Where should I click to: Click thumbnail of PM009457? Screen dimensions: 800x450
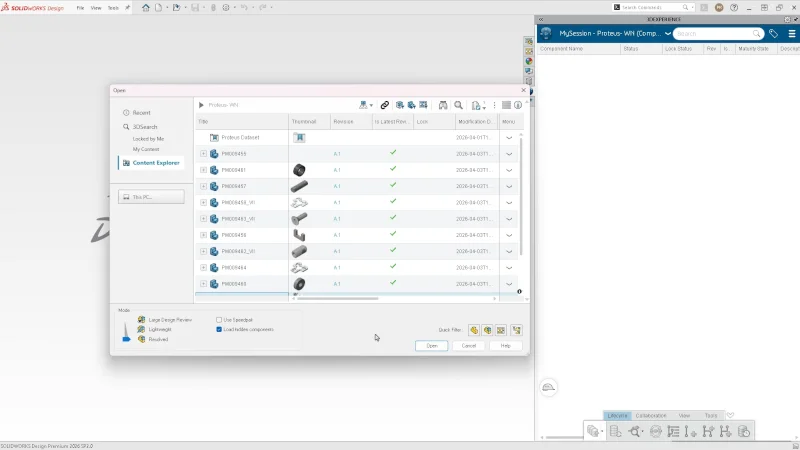coord(299,186)
